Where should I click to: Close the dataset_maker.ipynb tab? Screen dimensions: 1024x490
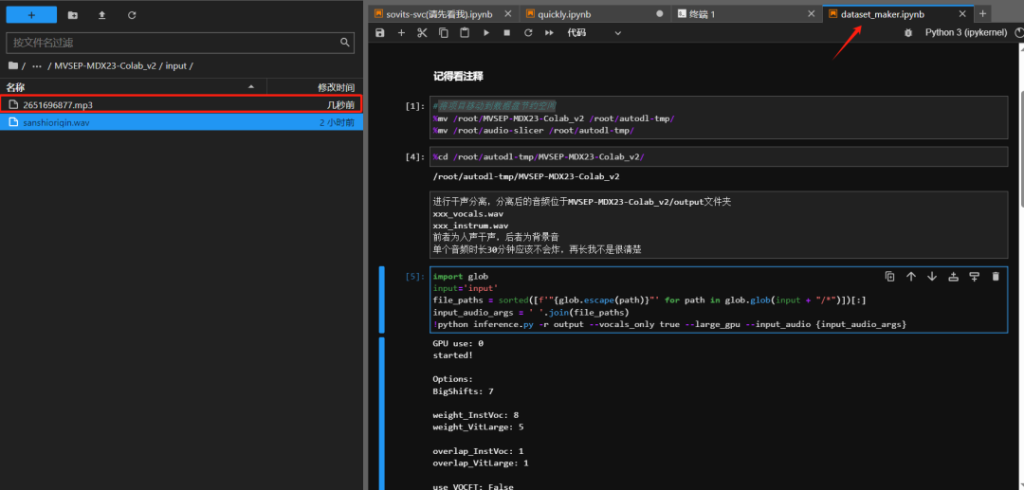(963, 14)
